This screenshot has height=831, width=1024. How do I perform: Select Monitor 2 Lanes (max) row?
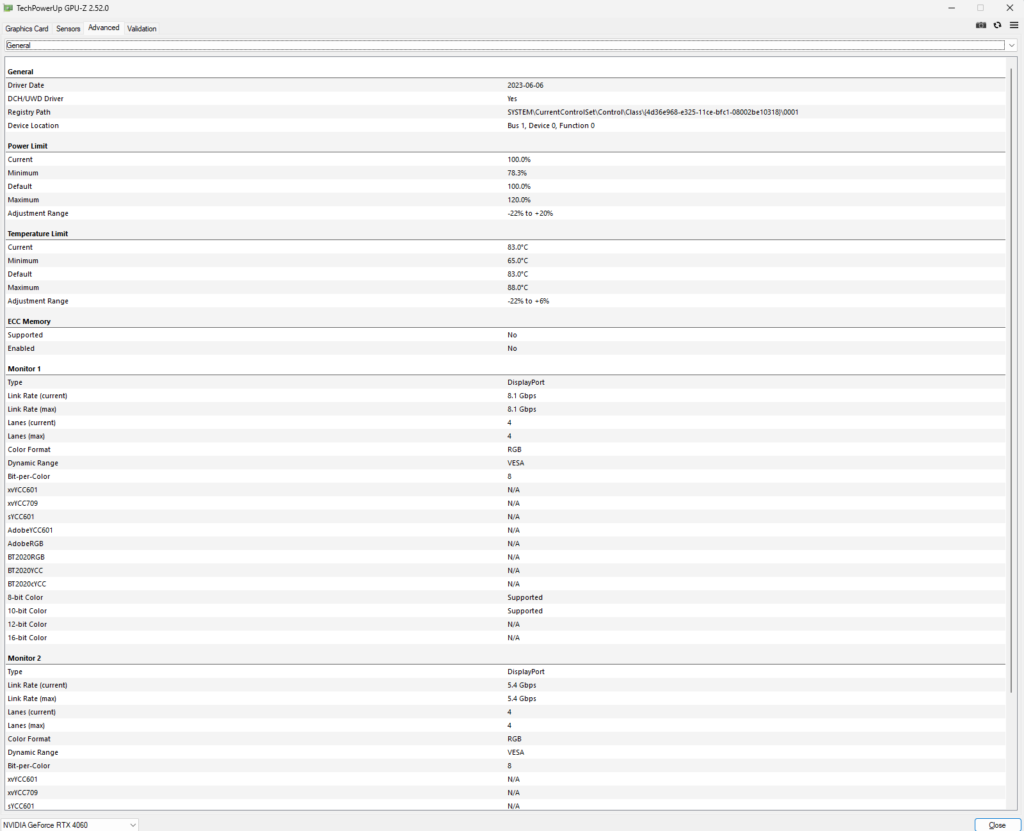click(505, 725)
